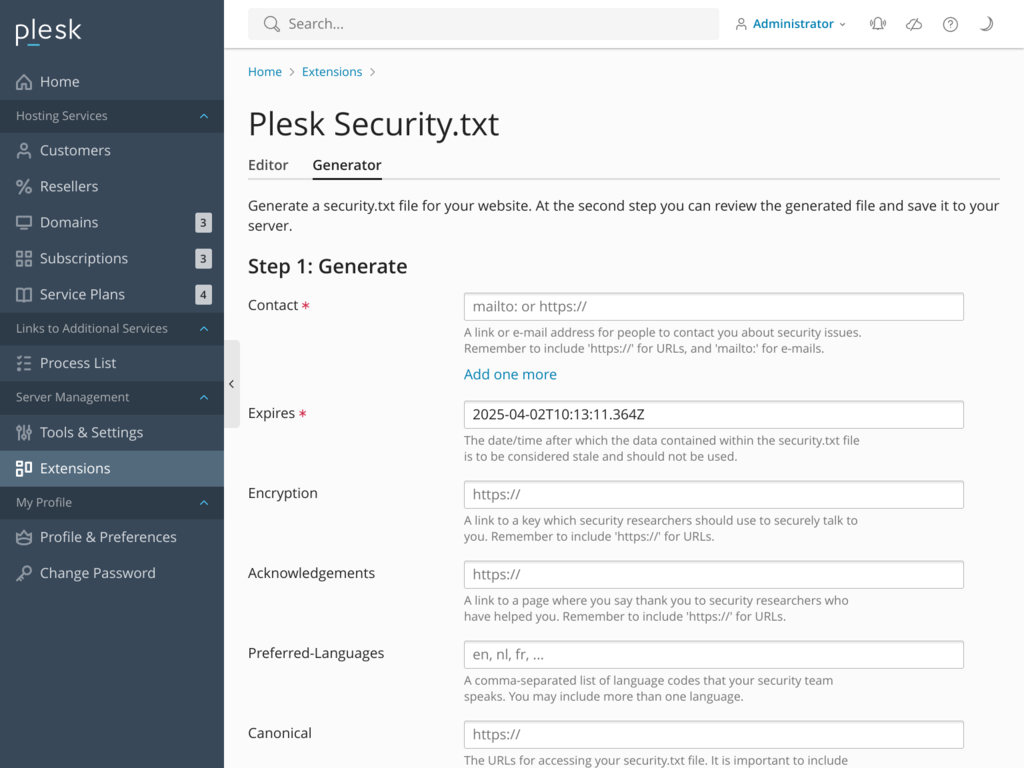
Task: Click the Subscriptions counter badge
Action: tap(203, 258)
